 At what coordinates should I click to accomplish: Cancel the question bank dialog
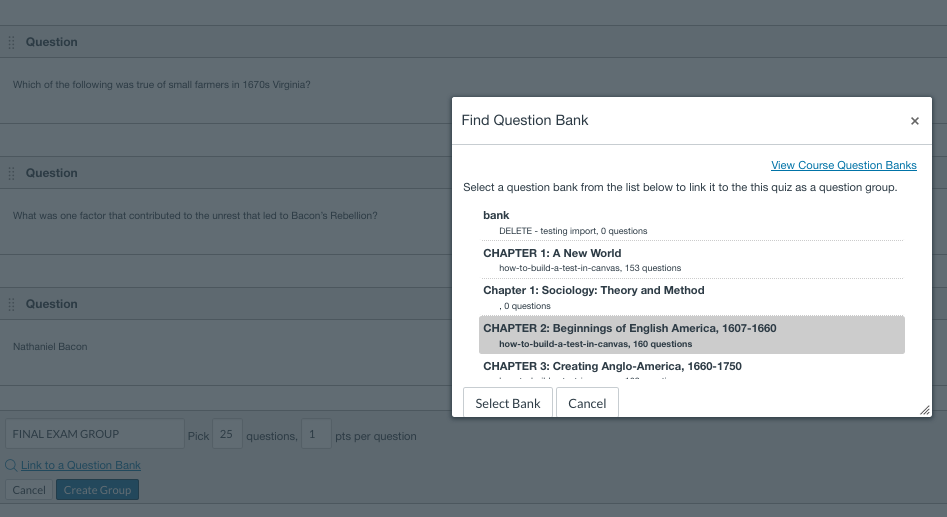pos(587,403)
